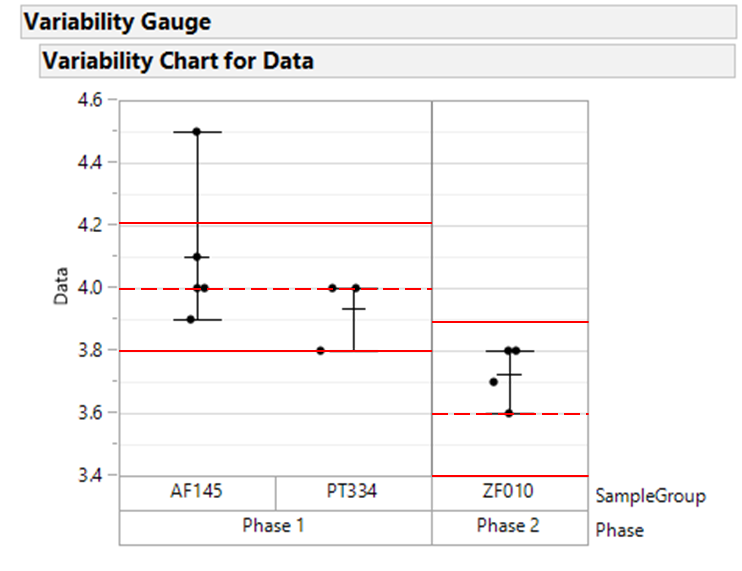
Task: Click the 3.8 data point in PT334
Action: pos(320,351)
